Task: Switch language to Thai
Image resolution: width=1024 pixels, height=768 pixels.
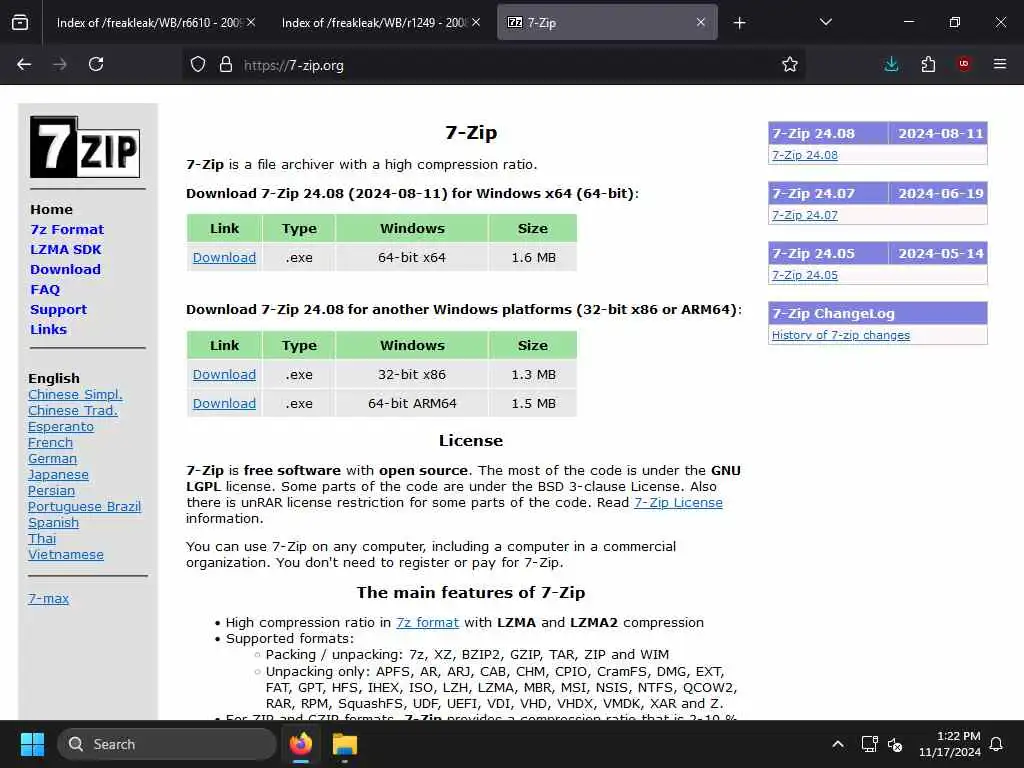Action: (x=42, y=538)
